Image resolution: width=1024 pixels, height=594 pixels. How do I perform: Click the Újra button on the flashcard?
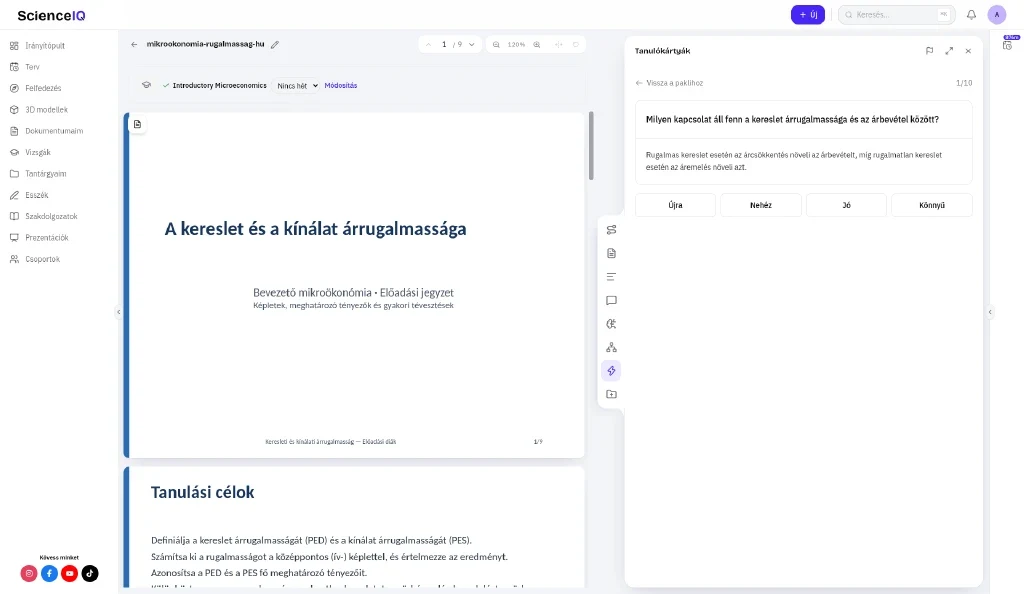click(675, 205)
